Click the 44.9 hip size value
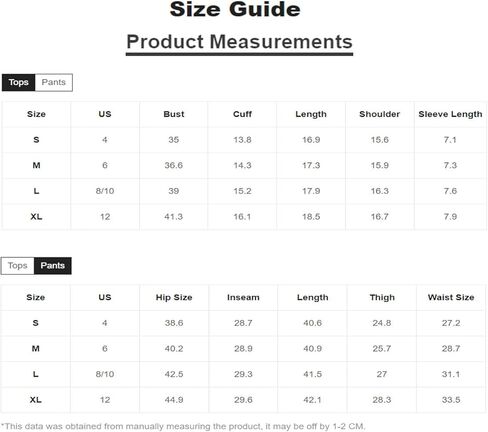 [x=174, y=400]
